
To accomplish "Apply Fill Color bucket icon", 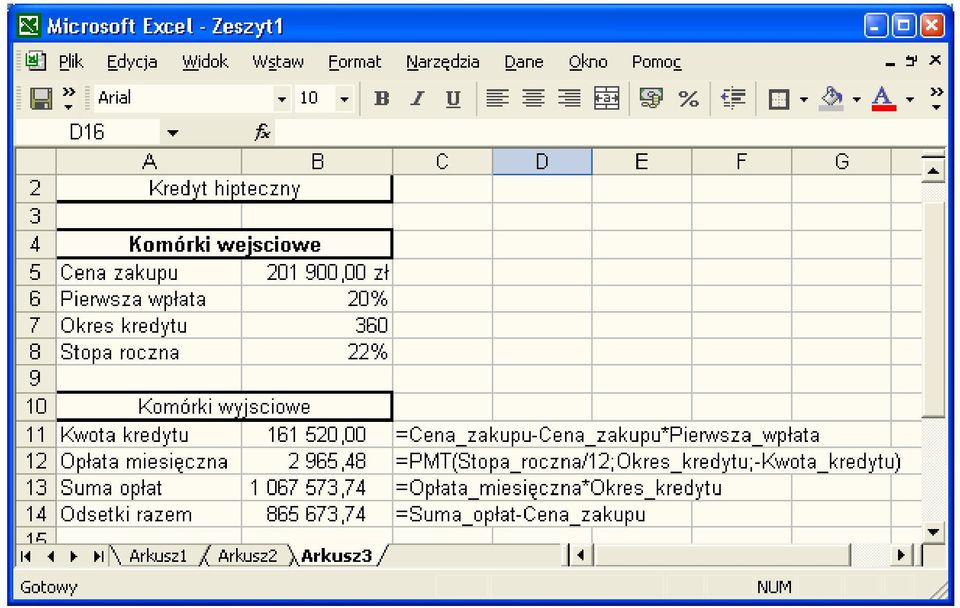I will [x=831, y=98].
